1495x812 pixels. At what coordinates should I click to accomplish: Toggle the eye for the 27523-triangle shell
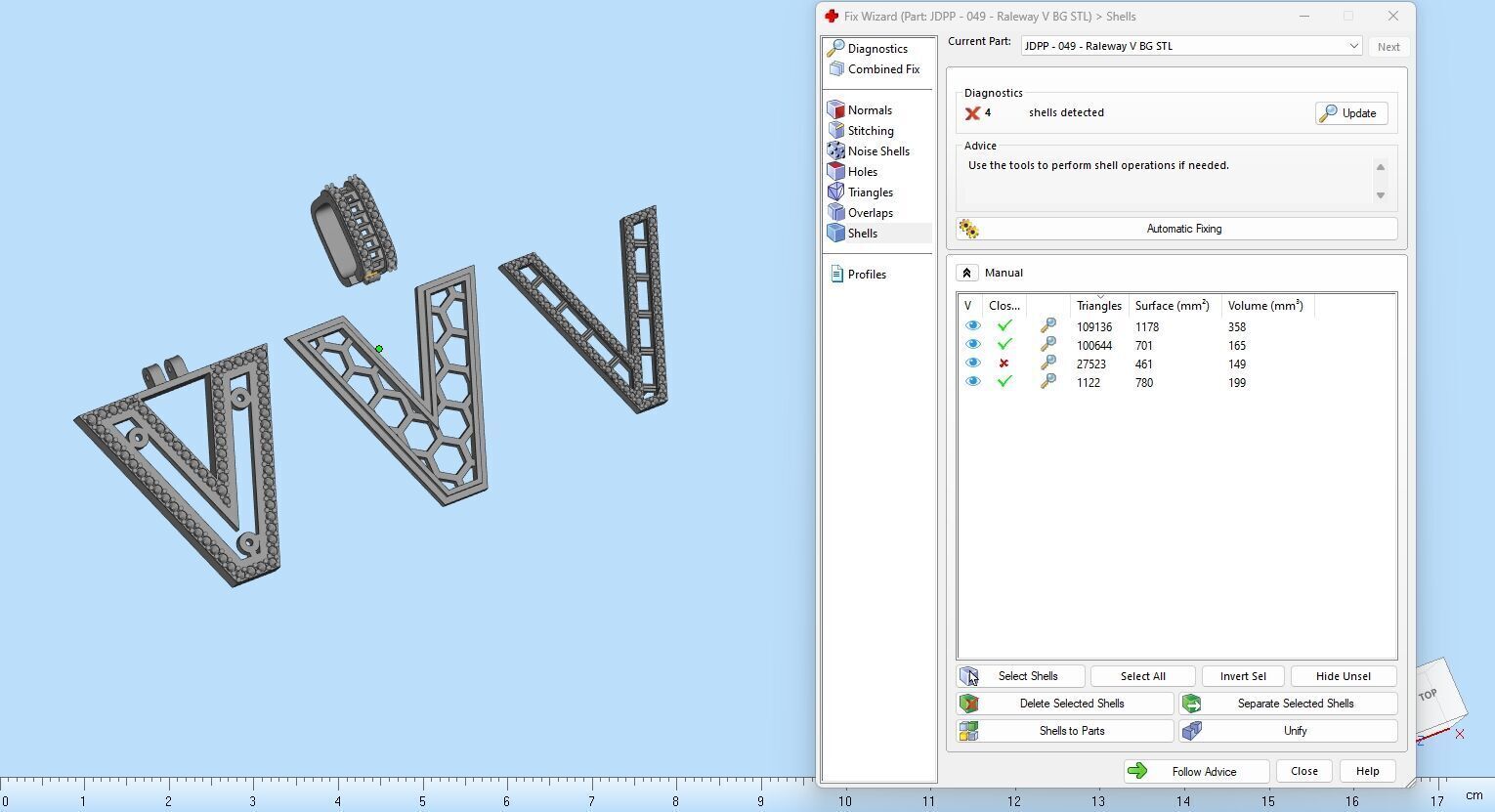972,363
